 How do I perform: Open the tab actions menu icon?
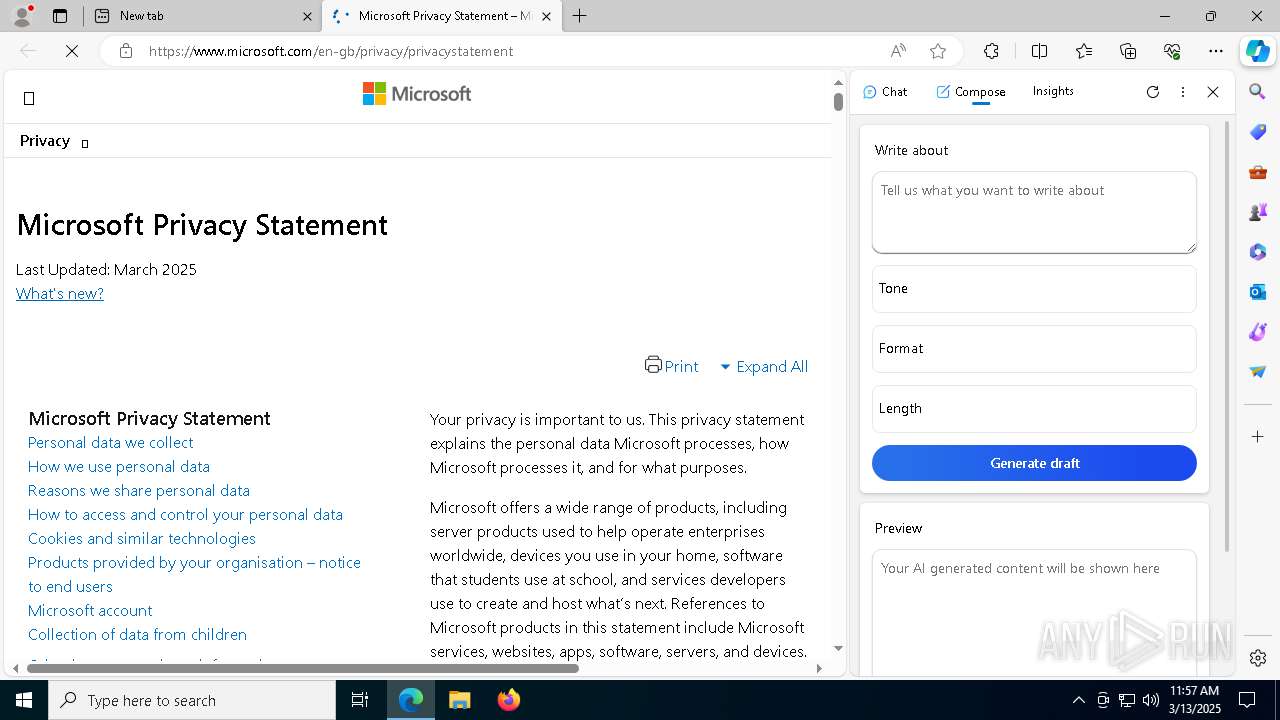click(x=60, y=16)
